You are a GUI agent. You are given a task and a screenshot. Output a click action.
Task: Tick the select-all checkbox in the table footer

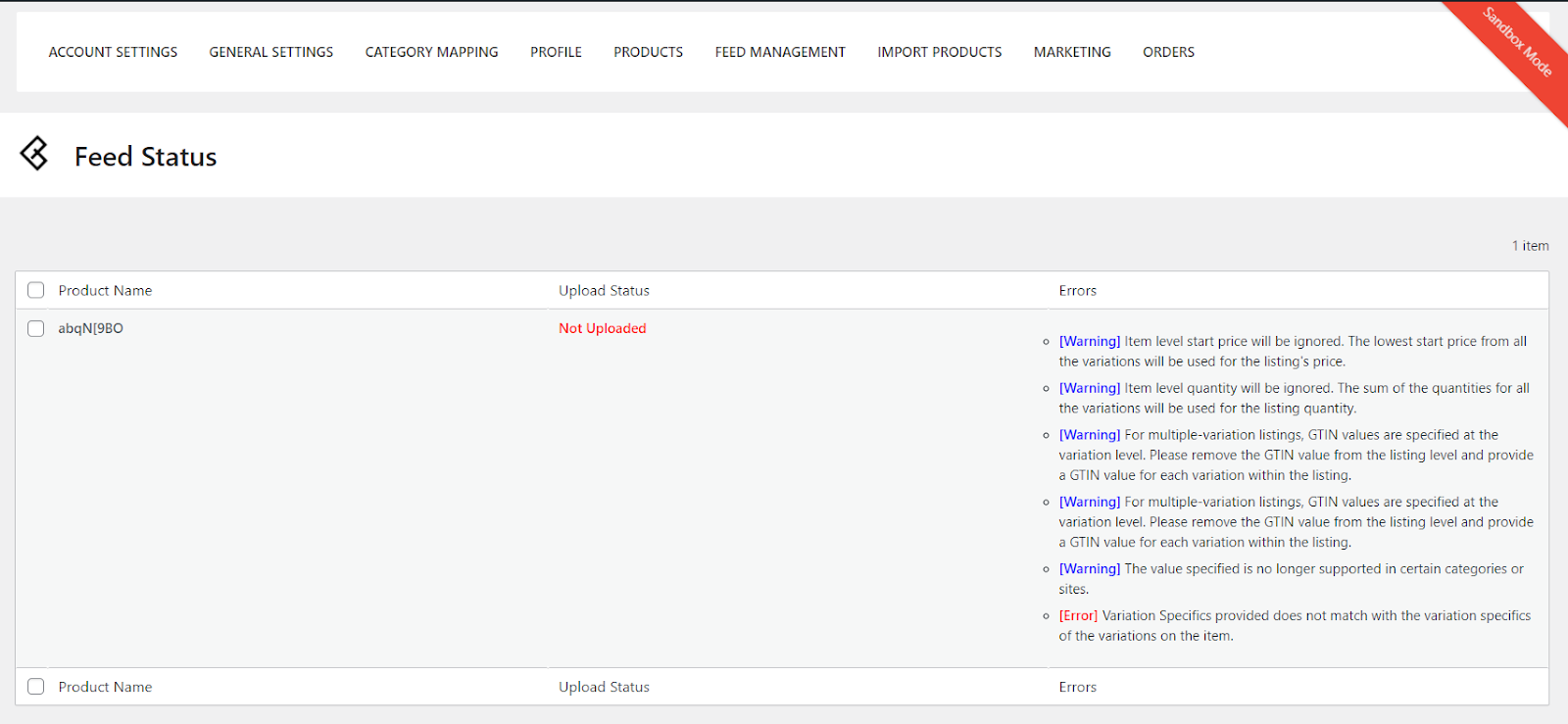tap(36, 687)
